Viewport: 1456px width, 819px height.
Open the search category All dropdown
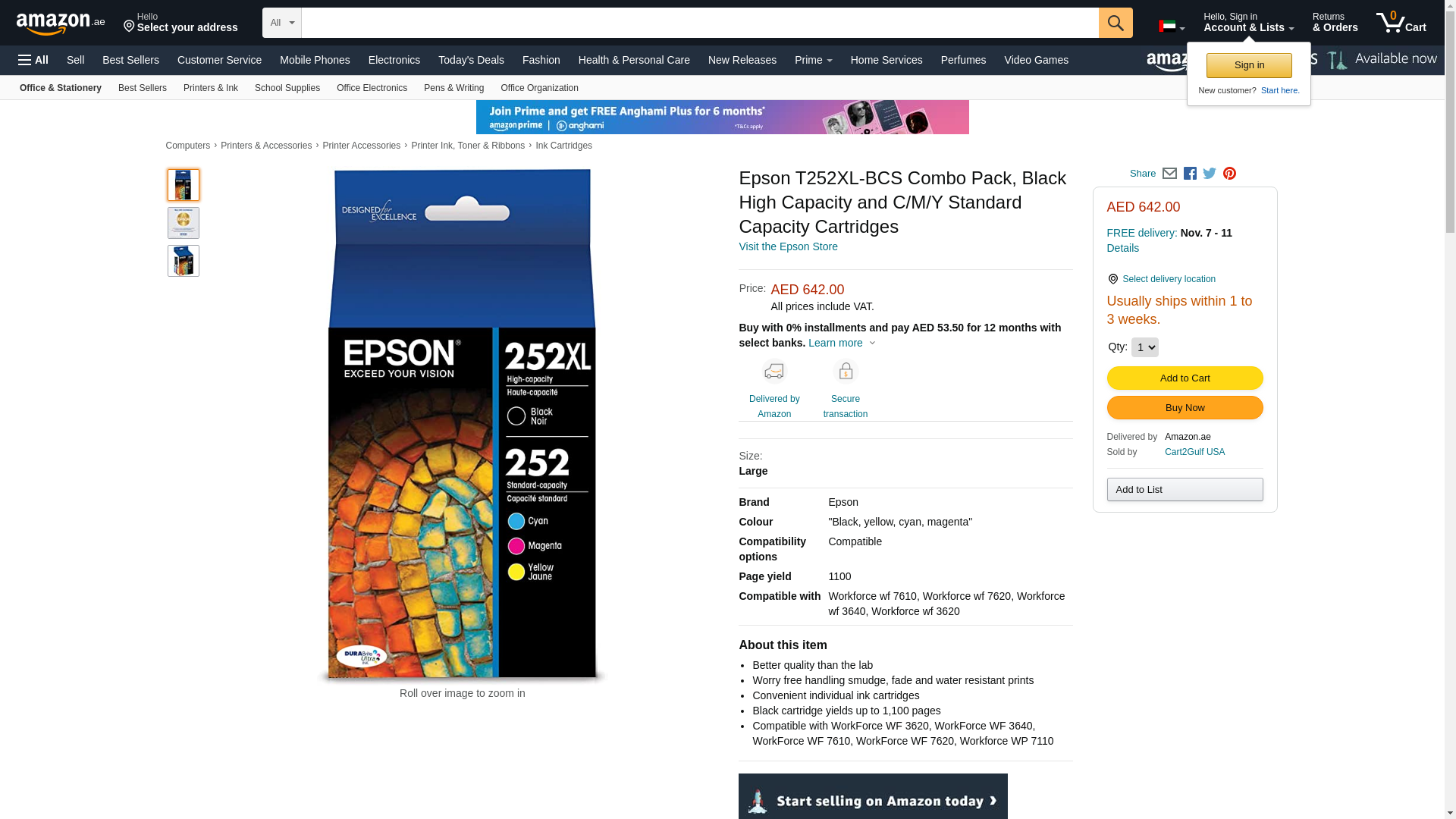click(x=281, y=23)
